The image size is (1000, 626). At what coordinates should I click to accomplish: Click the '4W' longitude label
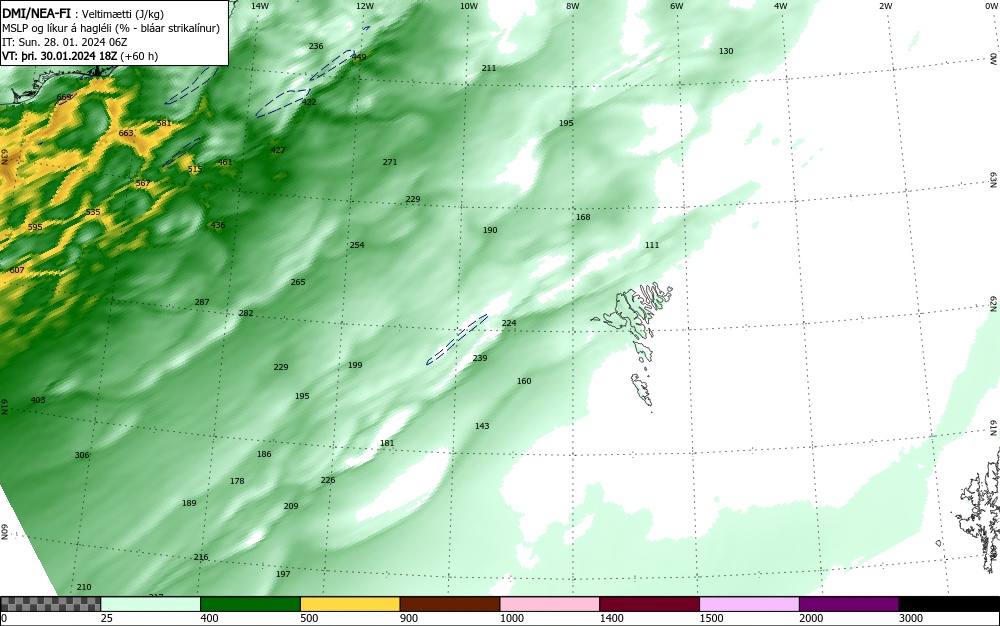[781, 6]
